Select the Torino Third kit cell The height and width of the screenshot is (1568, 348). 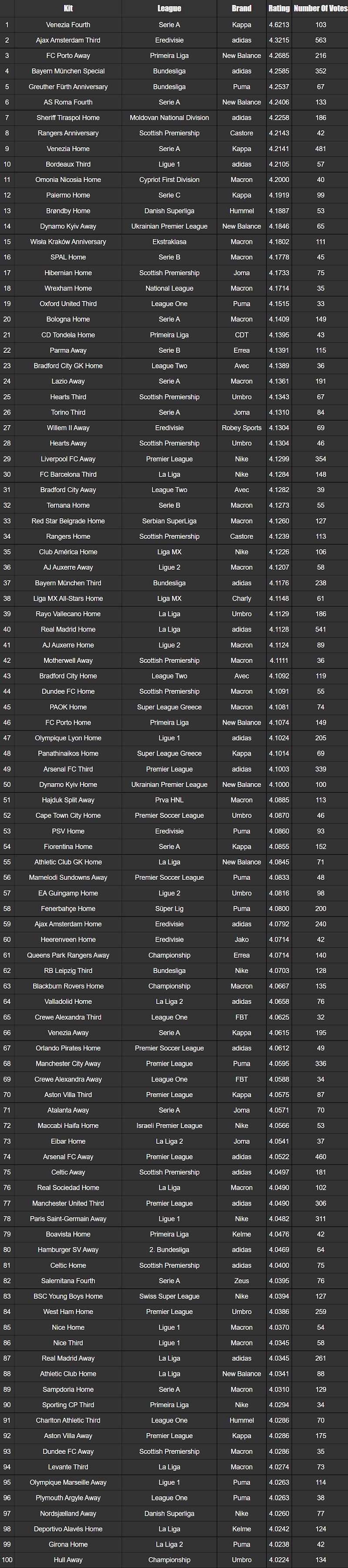point(68,412)
